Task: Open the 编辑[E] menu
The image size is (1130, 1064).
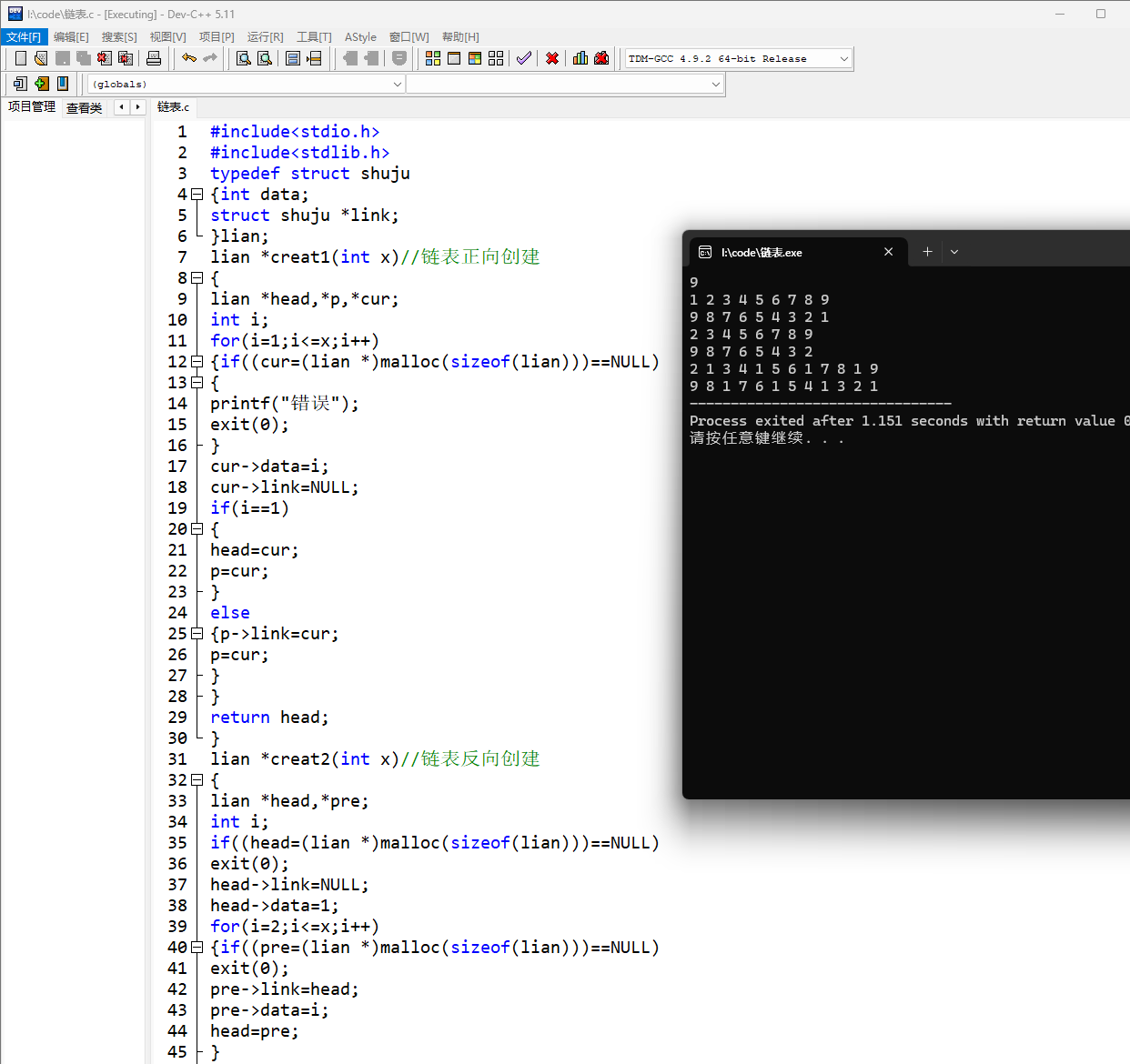Action: pyautogui.click(x=71, y=37)
